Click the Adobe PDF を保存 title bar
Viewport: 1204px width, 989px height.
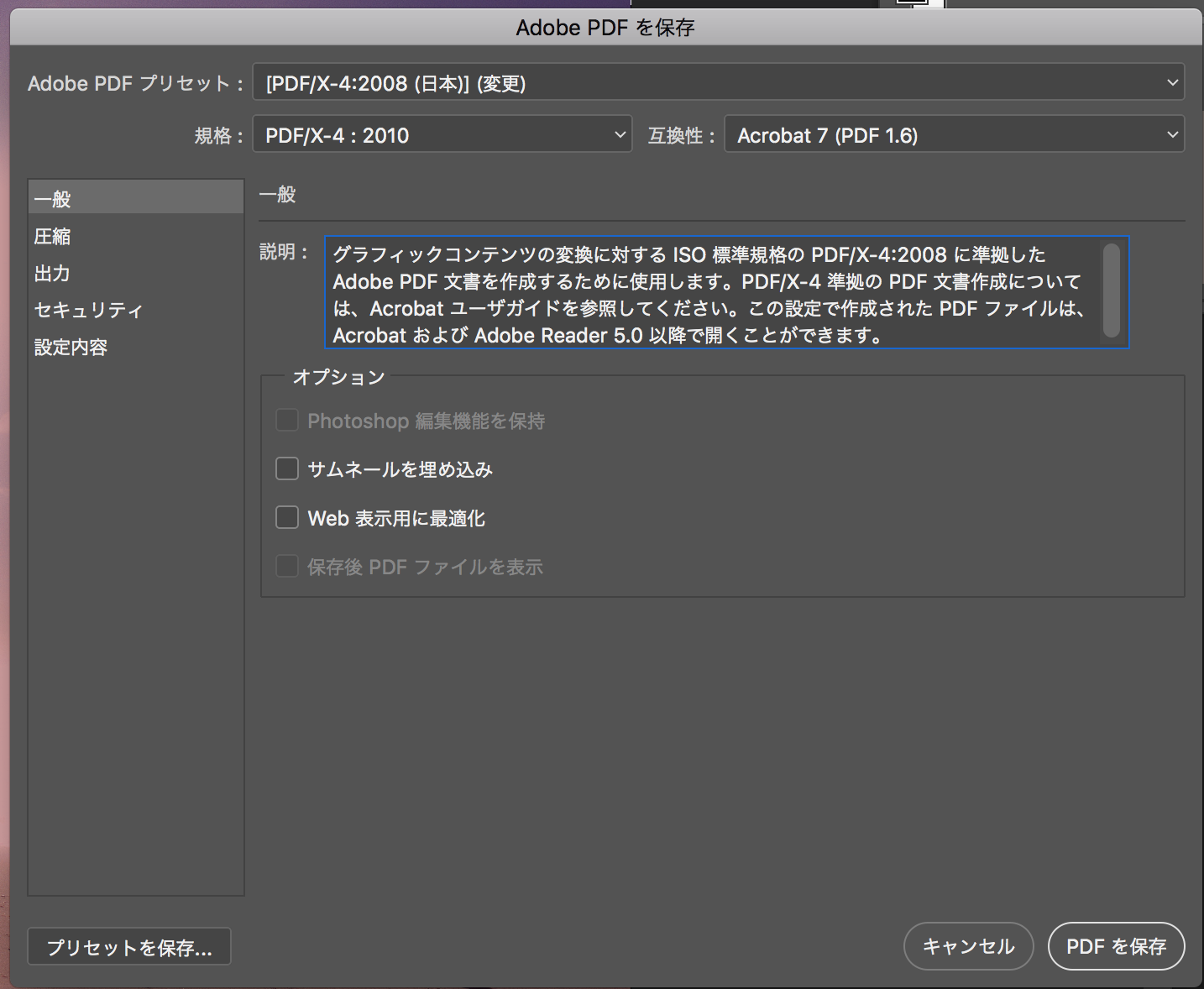coord(605,28)
